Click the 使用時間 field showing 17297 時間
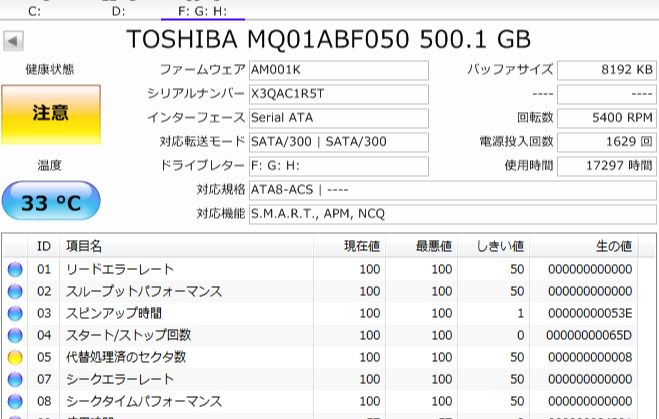The image size is (659, 419). tap(607, 165)
